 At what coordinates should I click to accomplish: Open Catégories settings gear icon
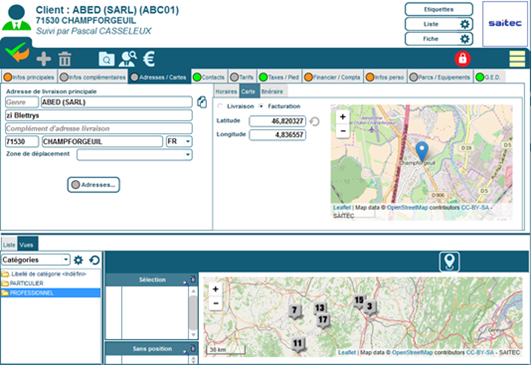[x=78, y=260]
